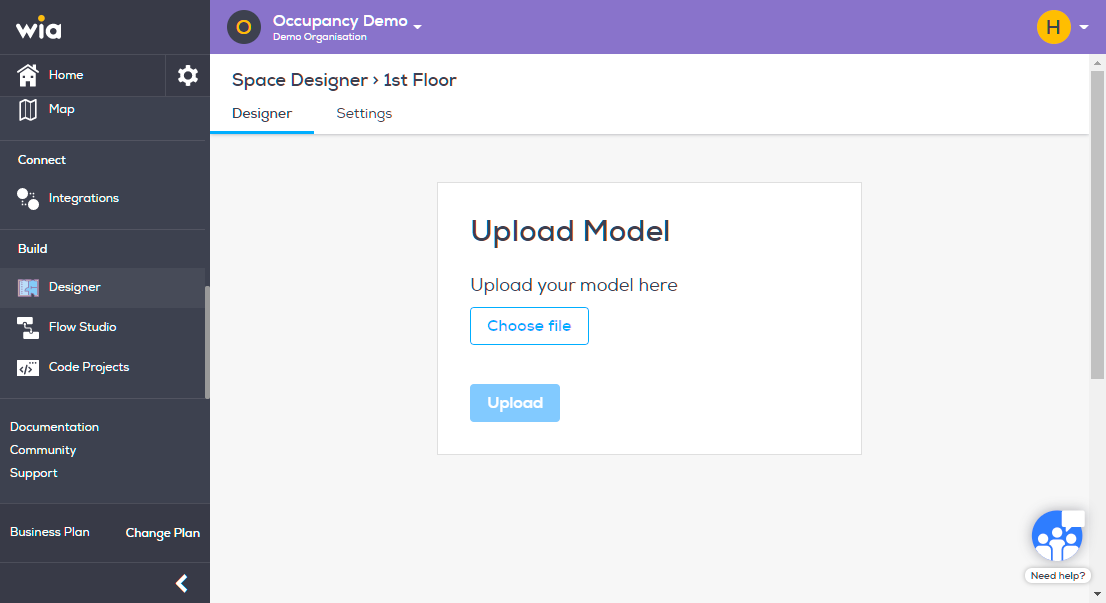Screen dimensions: 1106x603
Task: Click the sidebar scrollbar thumb
Action: pyautogui.click(x=207, y=343)
